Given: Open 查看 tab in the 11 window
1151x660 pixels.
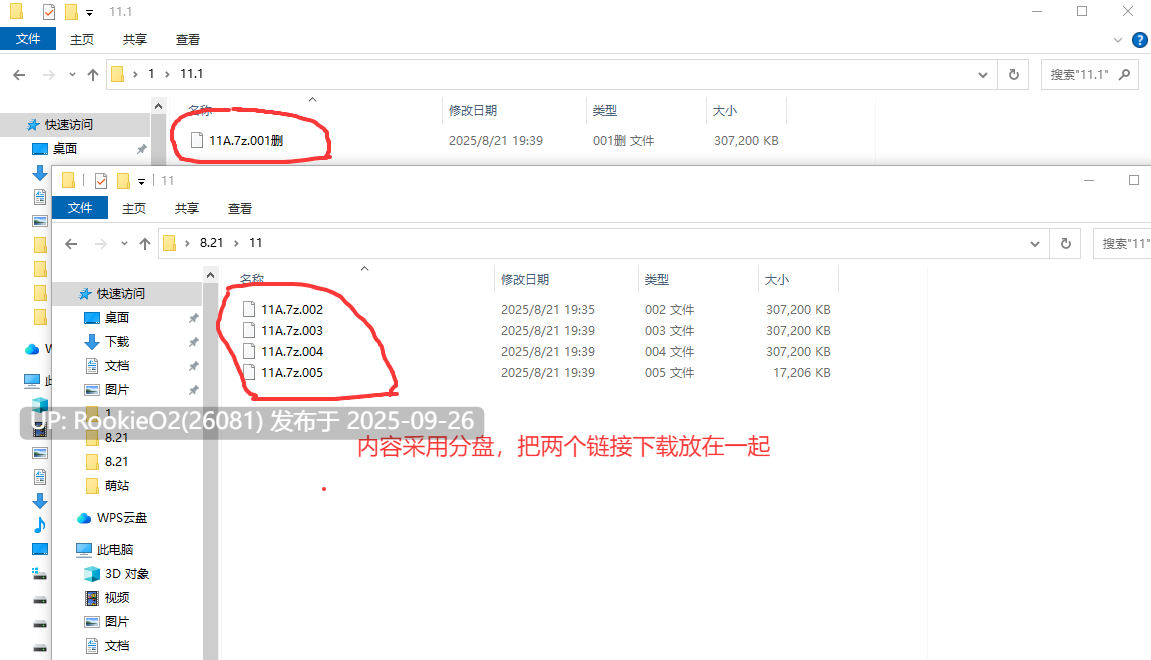Looking at the screenshot, I should (x=239, y=208).
